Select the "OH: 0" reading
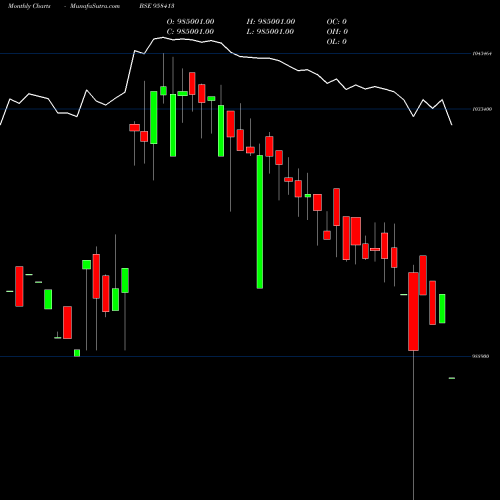 coord(337,32)
